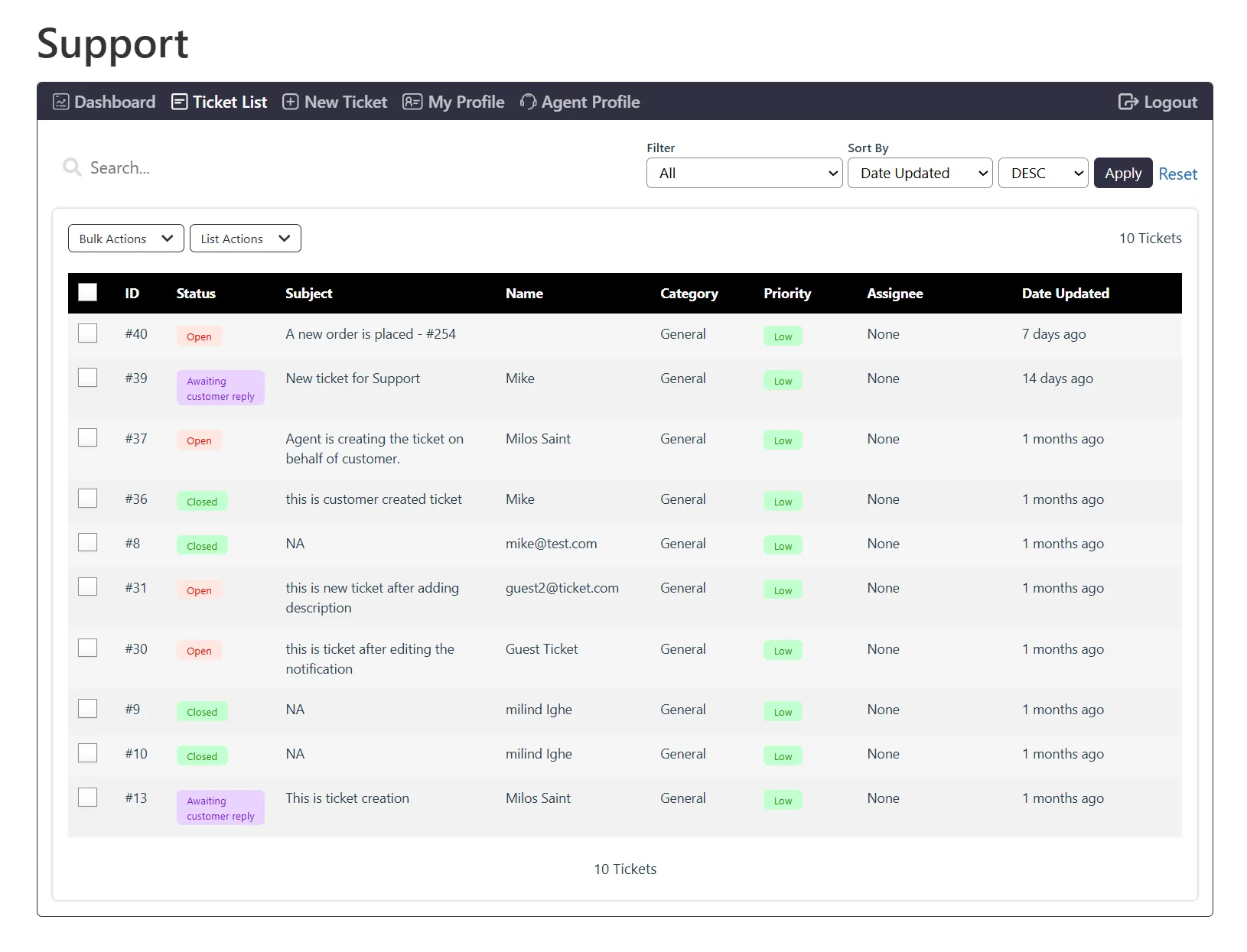1247x952 pixels.
Task: Click the Reset link
Action: click(x=1177, y=174)
